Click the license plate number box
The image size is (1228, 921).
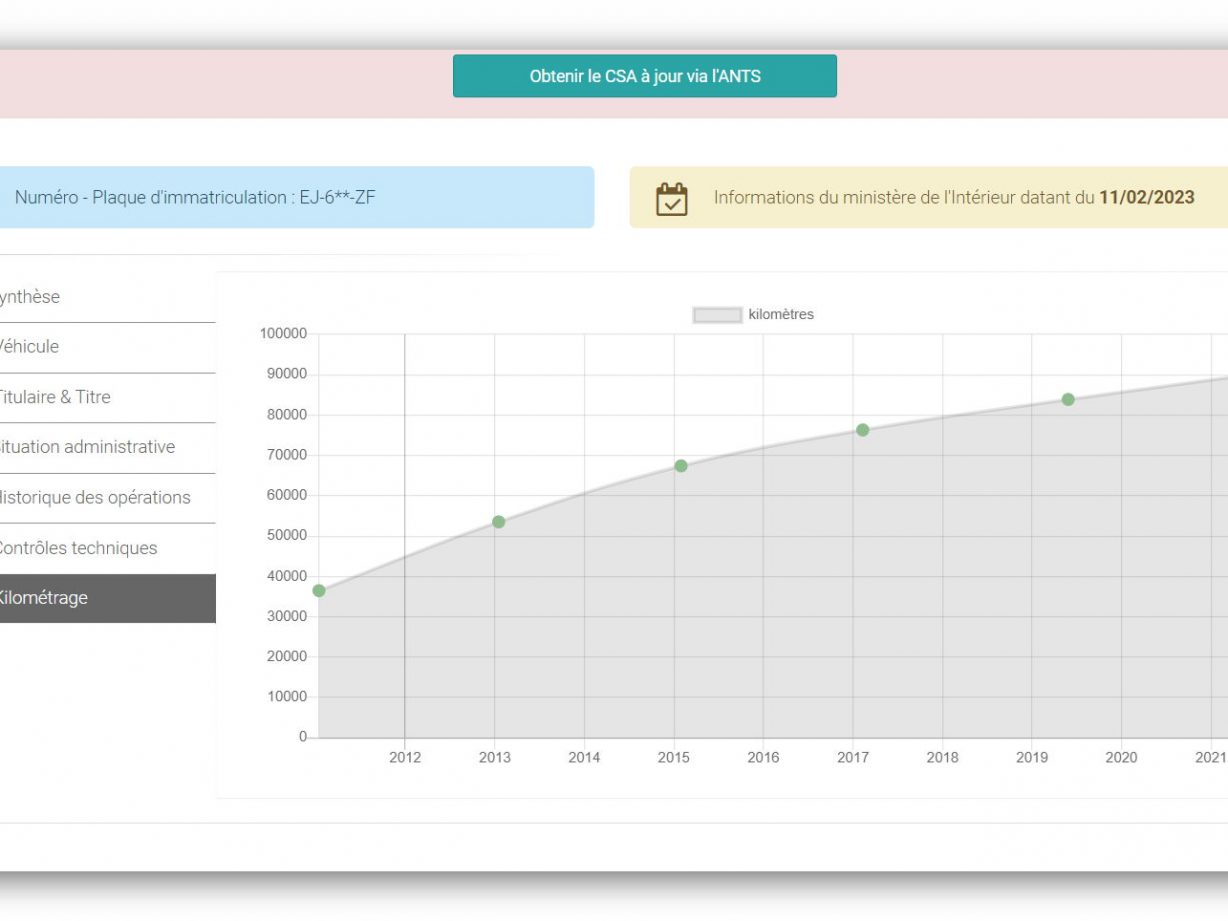[295, 197]
